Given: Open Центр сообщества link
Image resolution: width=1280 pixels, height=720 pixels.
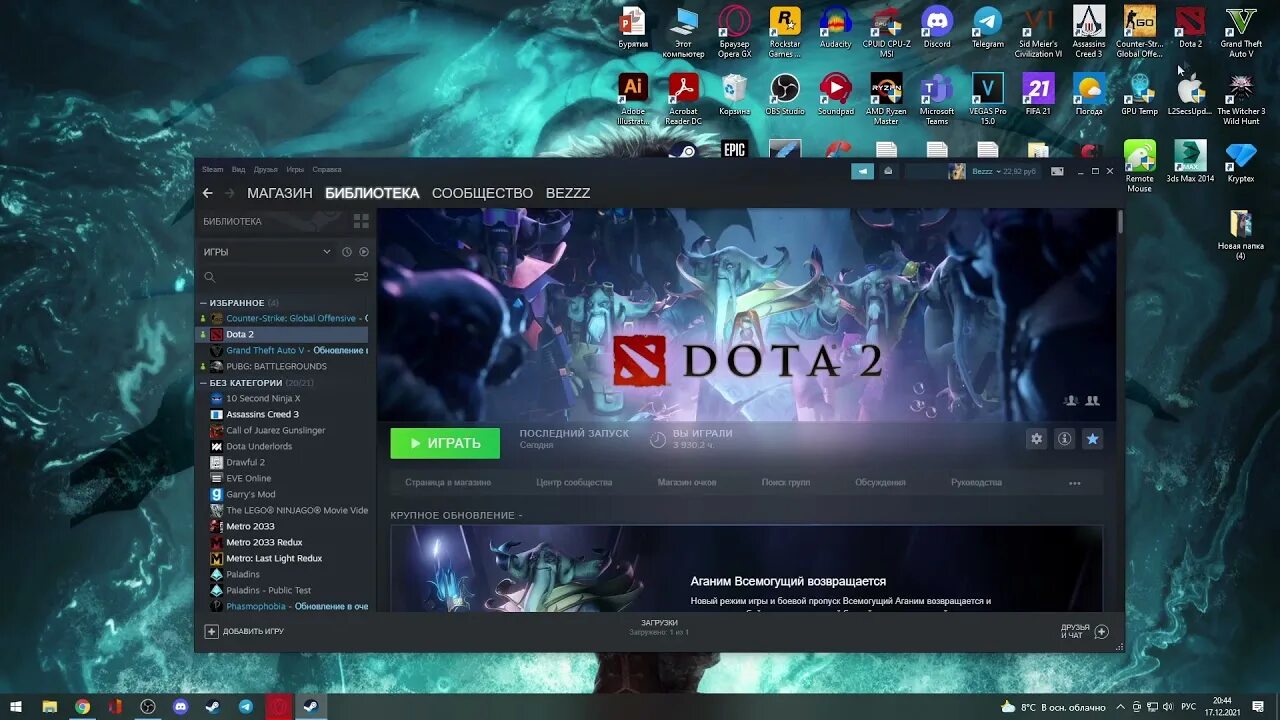Looking at the screenshot, I should coord(574,482).
